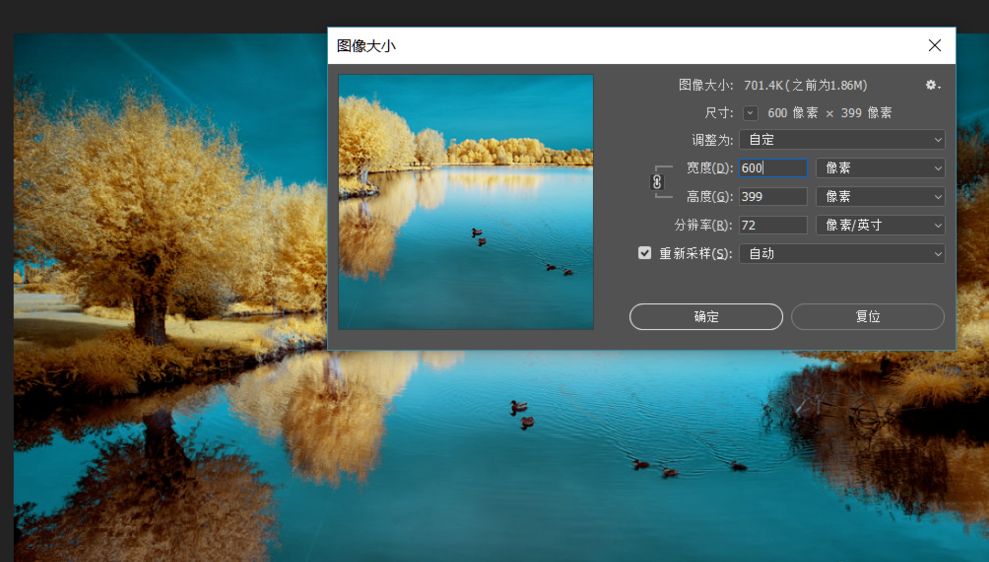This screenshot has width=989, height=562.
Task: Click the 宽度 input field
Action: coord(773,168)
